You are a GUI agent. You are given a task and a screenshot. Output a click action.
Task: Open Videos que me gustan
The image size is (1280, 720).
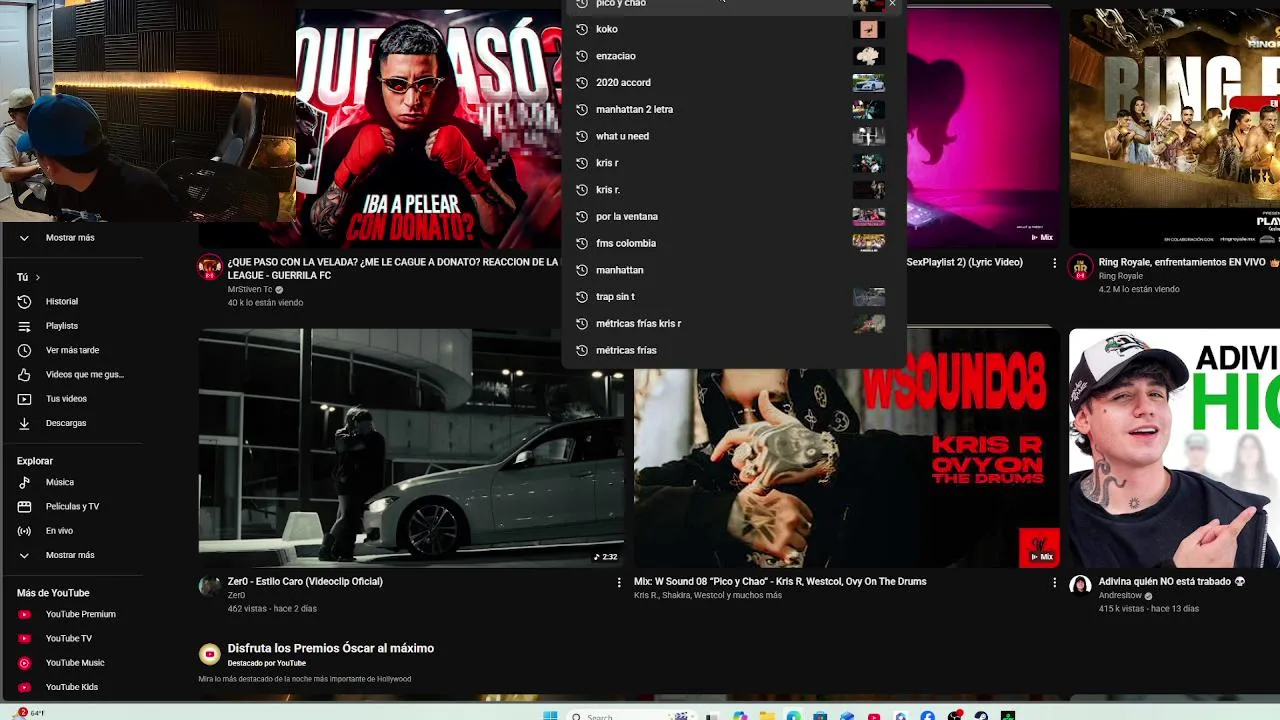point(70,374)
